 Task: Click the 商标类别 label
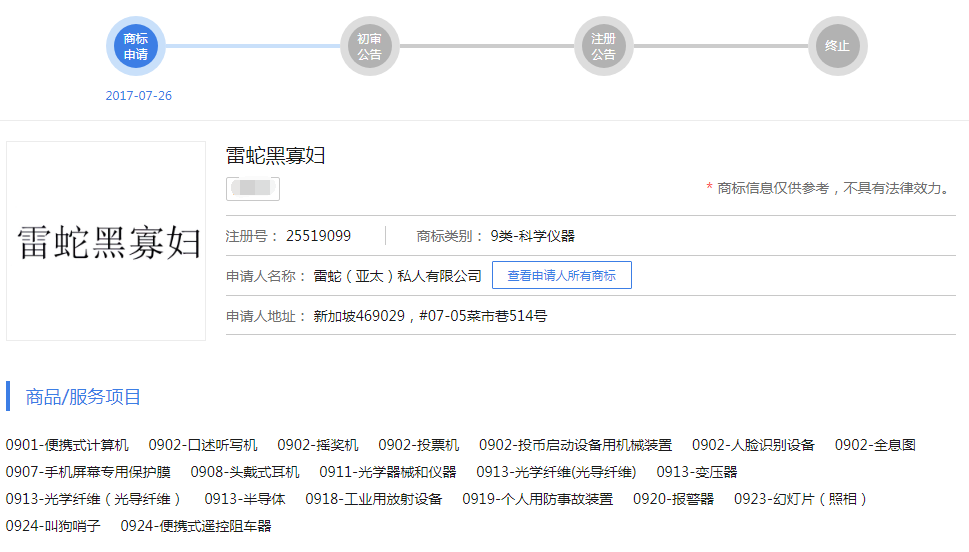coord(449,236)
